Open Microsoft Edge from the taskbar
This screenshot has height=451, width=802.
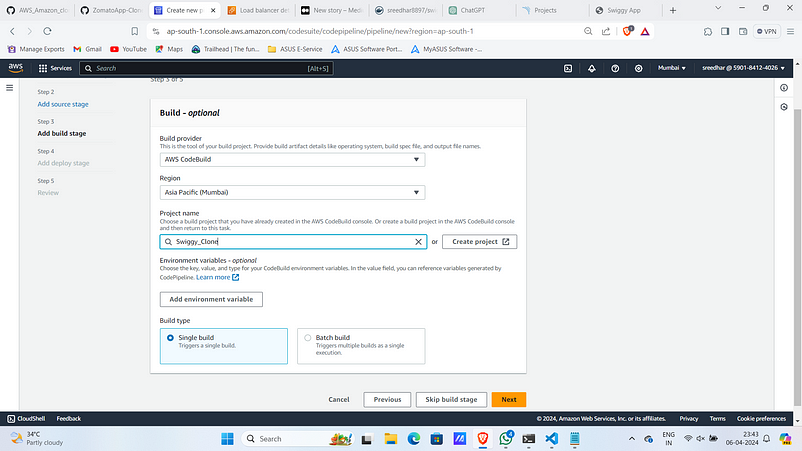(413, 439)
